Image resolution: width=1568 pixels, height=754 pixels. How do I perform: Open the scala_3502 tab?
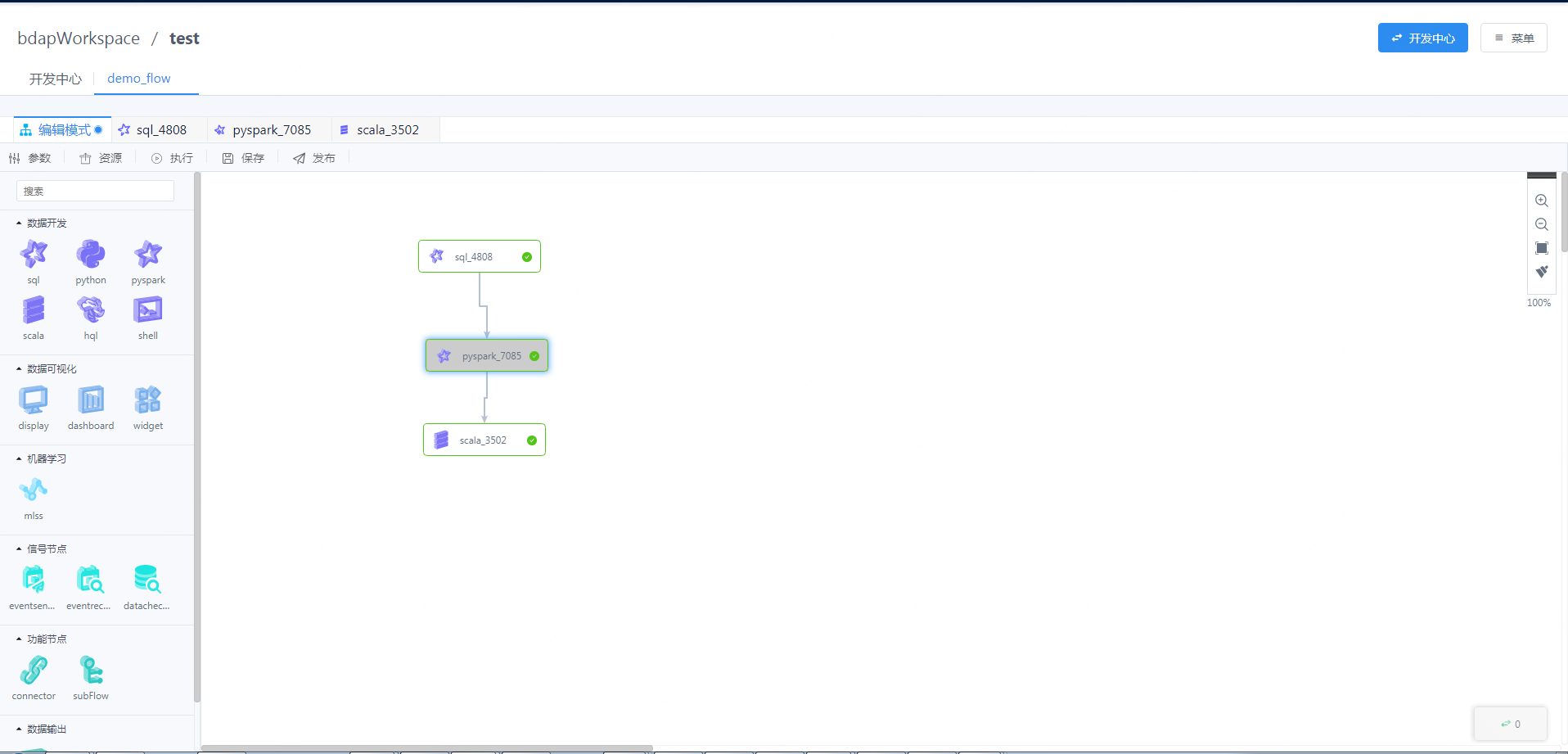click(387, 130)
